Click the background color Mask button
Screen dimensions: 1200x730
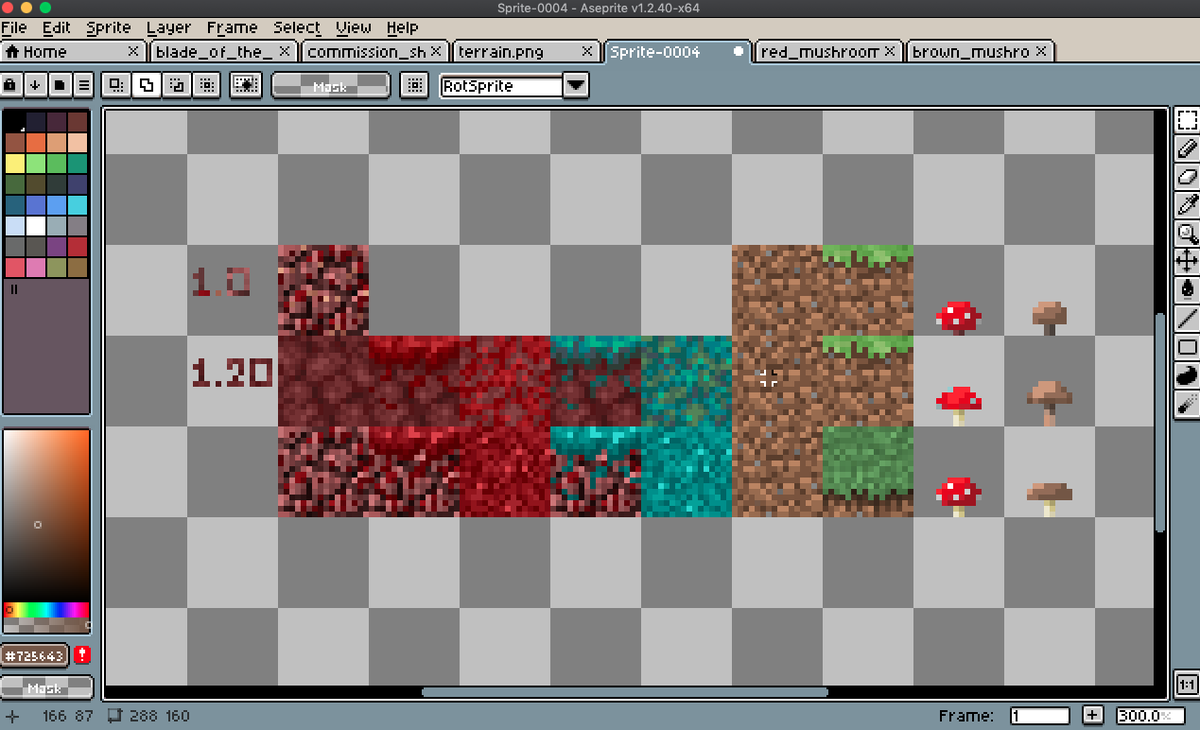(x=46, y=688)
